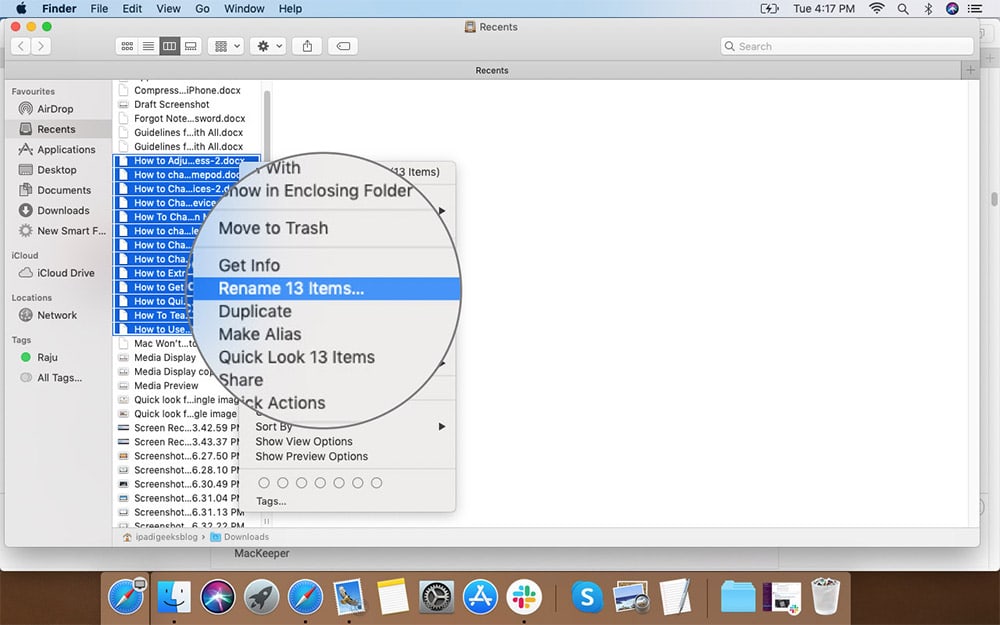Image resolution: width=1000 pixels, height=625 pixels.
Task: Open Skype from the Dock
Action: [x=586, y=597]
